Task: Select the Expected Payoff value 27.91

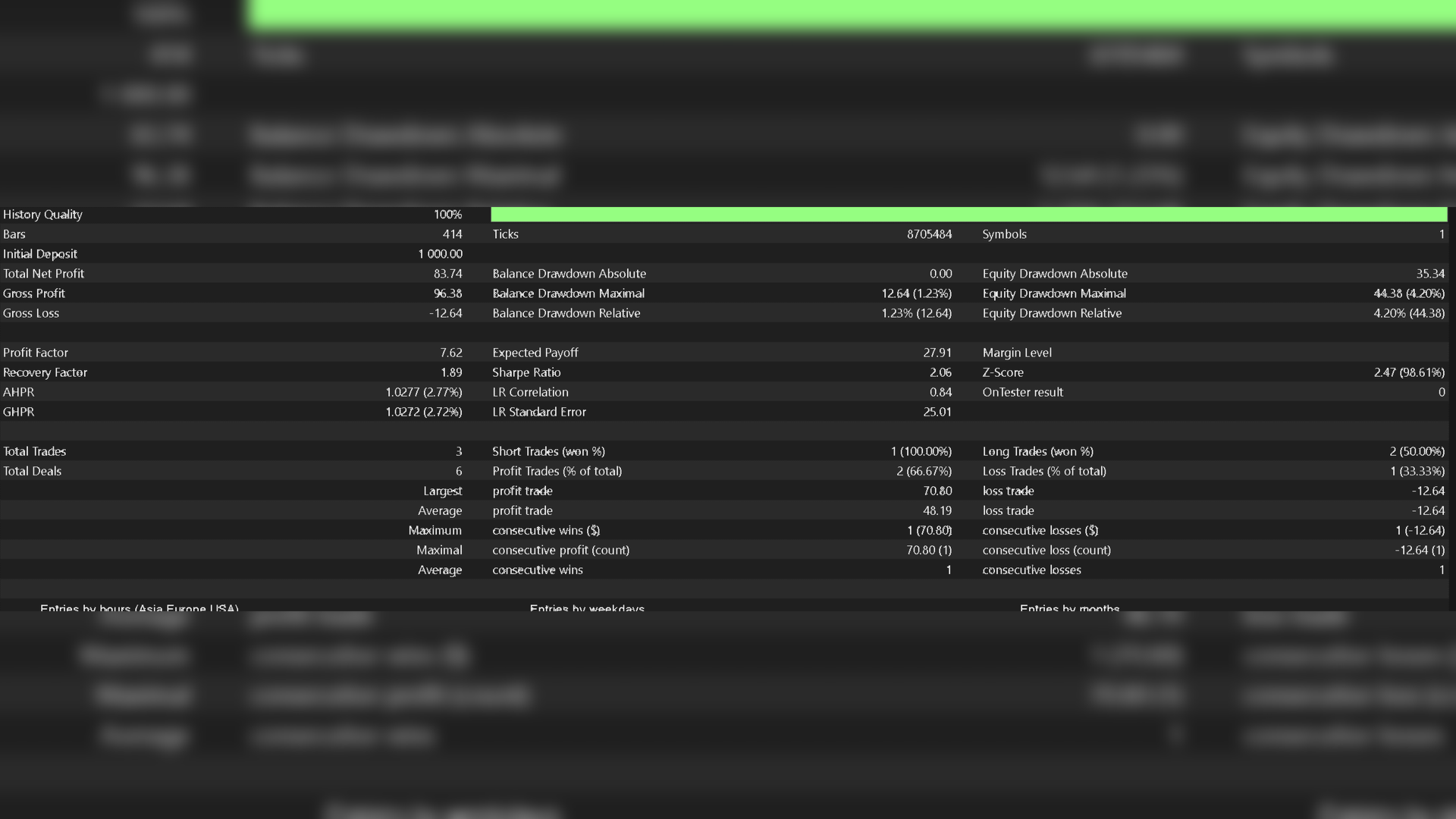Action: [937, 353]
